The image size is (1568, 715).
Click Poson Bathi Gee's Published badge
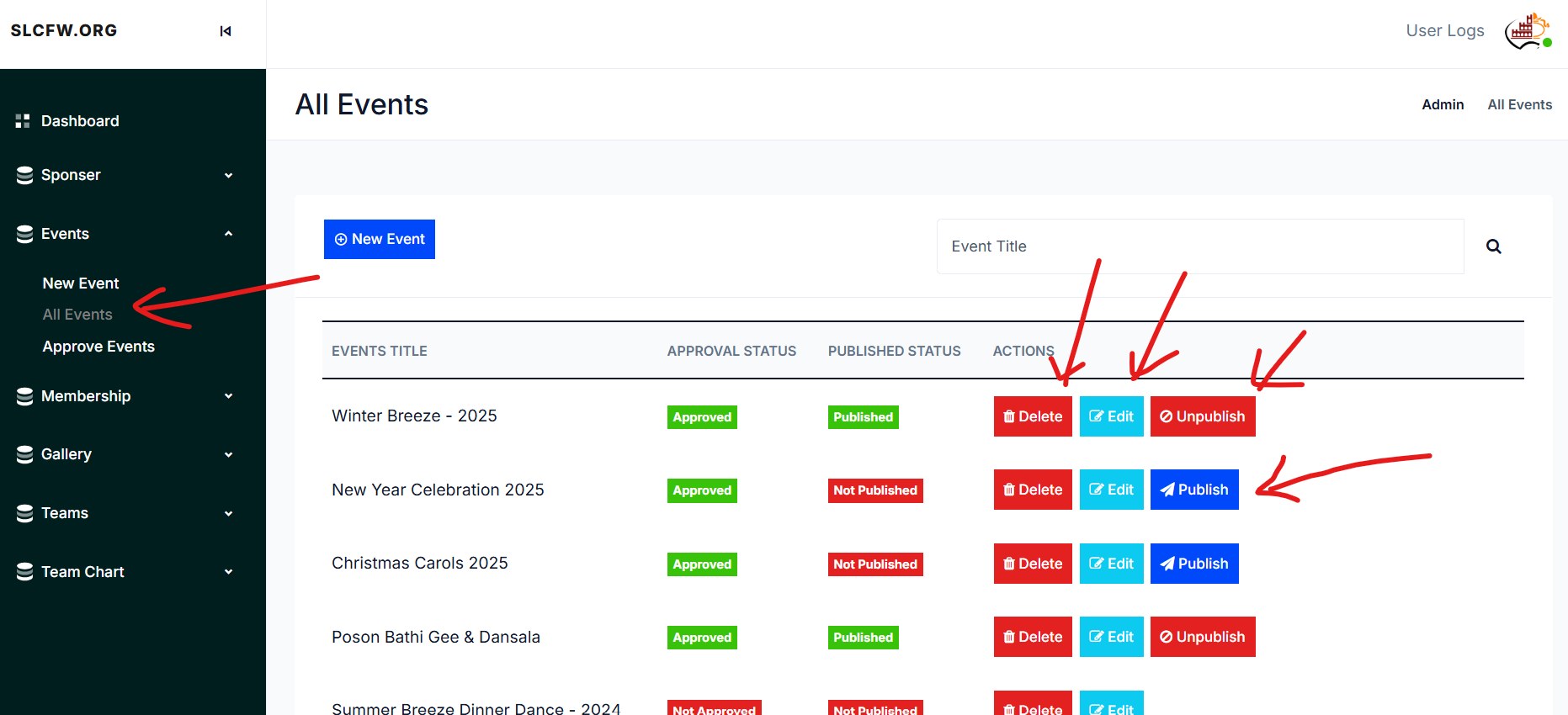pos(864,638)
